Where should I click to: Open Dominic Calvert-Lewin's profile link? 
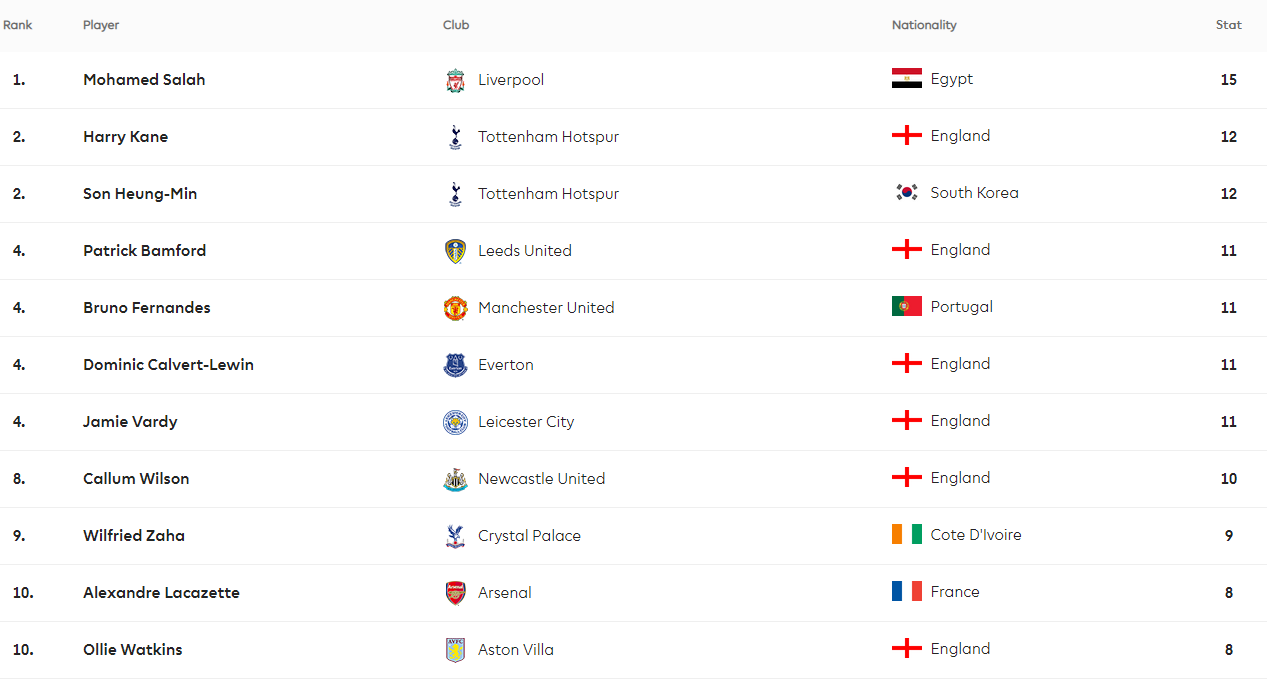tap(168, 365)
